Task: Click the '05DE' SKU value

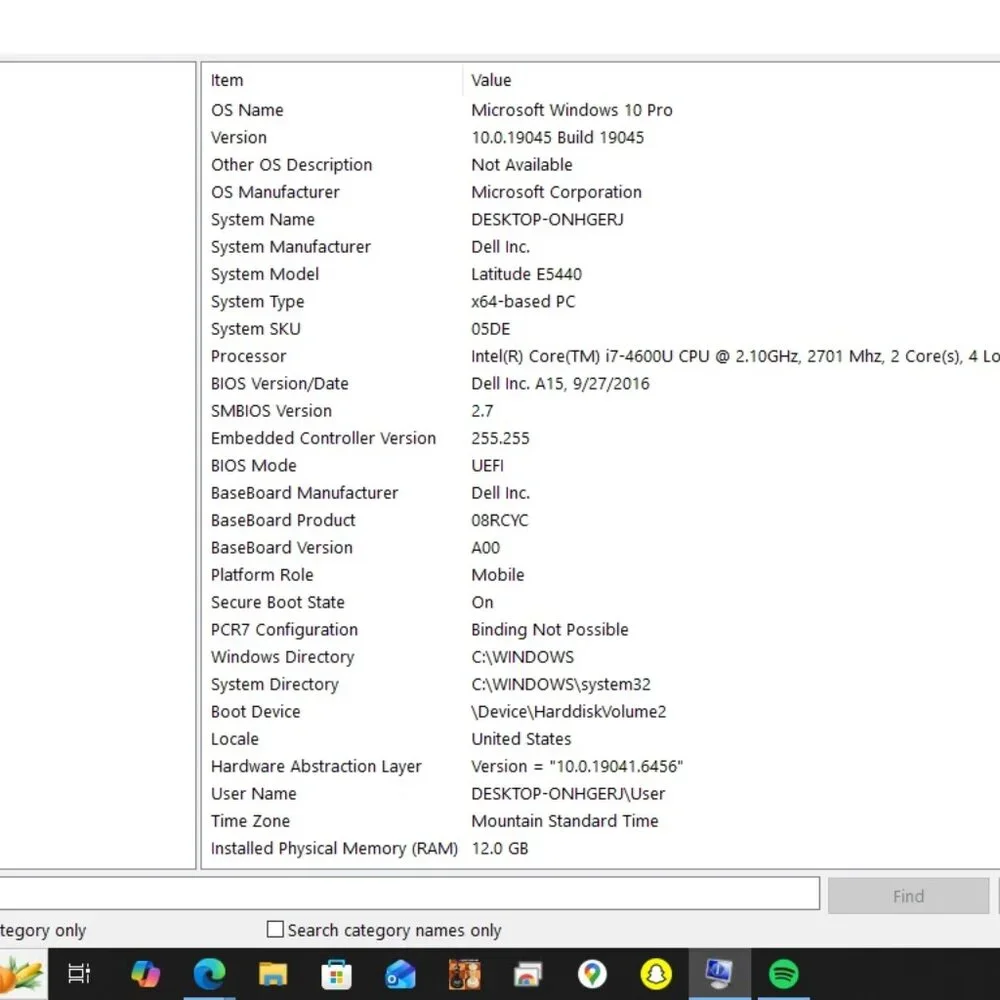Action: 491,330
